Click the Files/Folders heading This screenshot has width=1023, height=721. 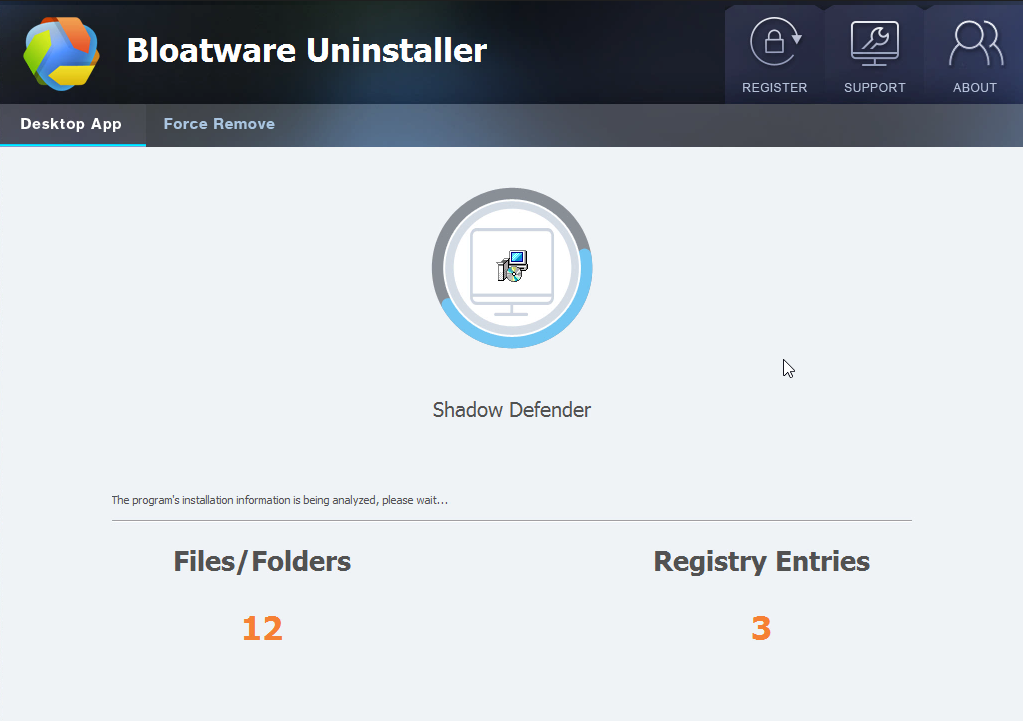[262, 561]
